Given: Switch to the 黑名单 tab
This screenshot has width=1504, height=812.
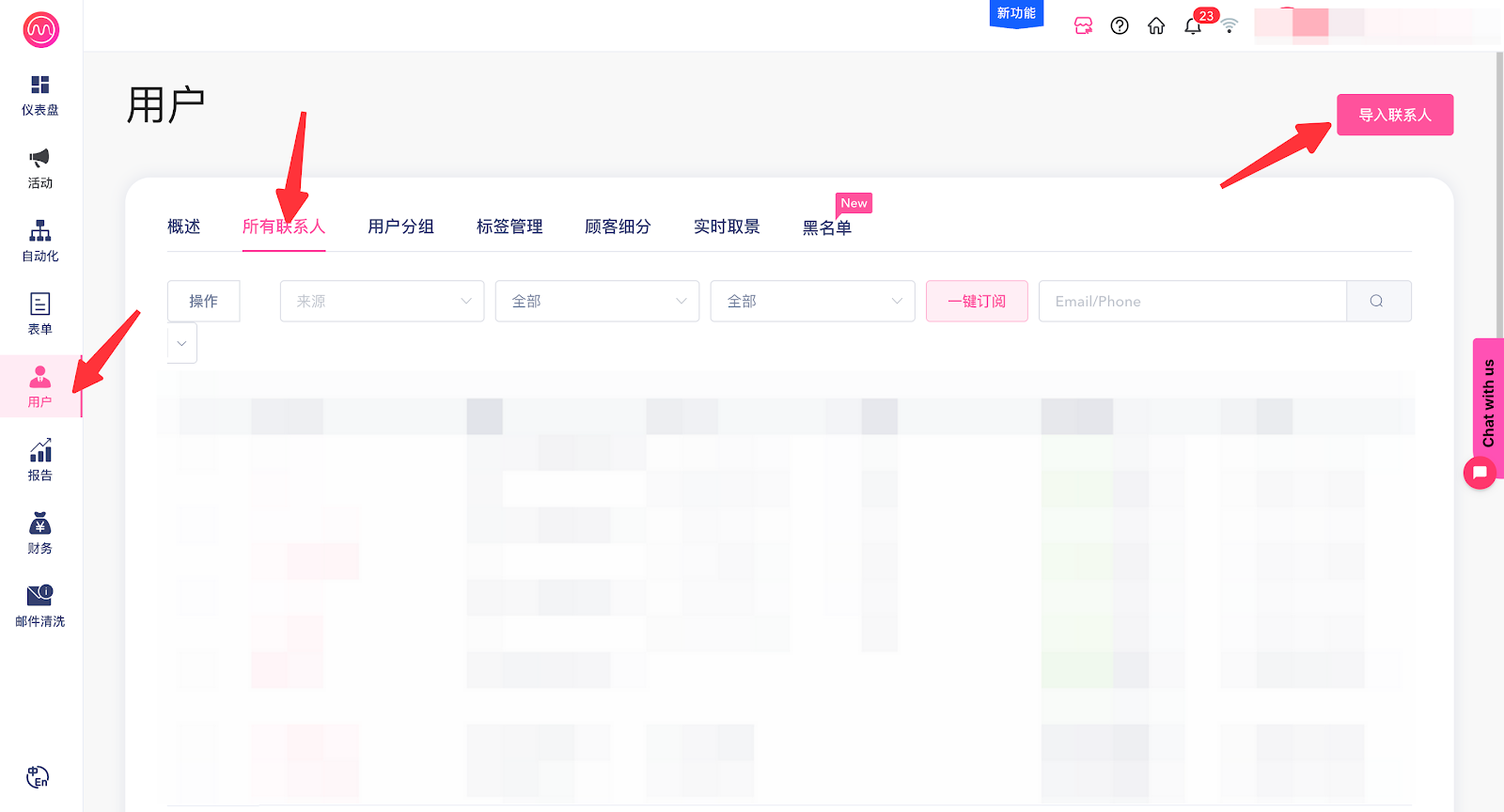Looking at the screenshot, I should coord(826,227).
